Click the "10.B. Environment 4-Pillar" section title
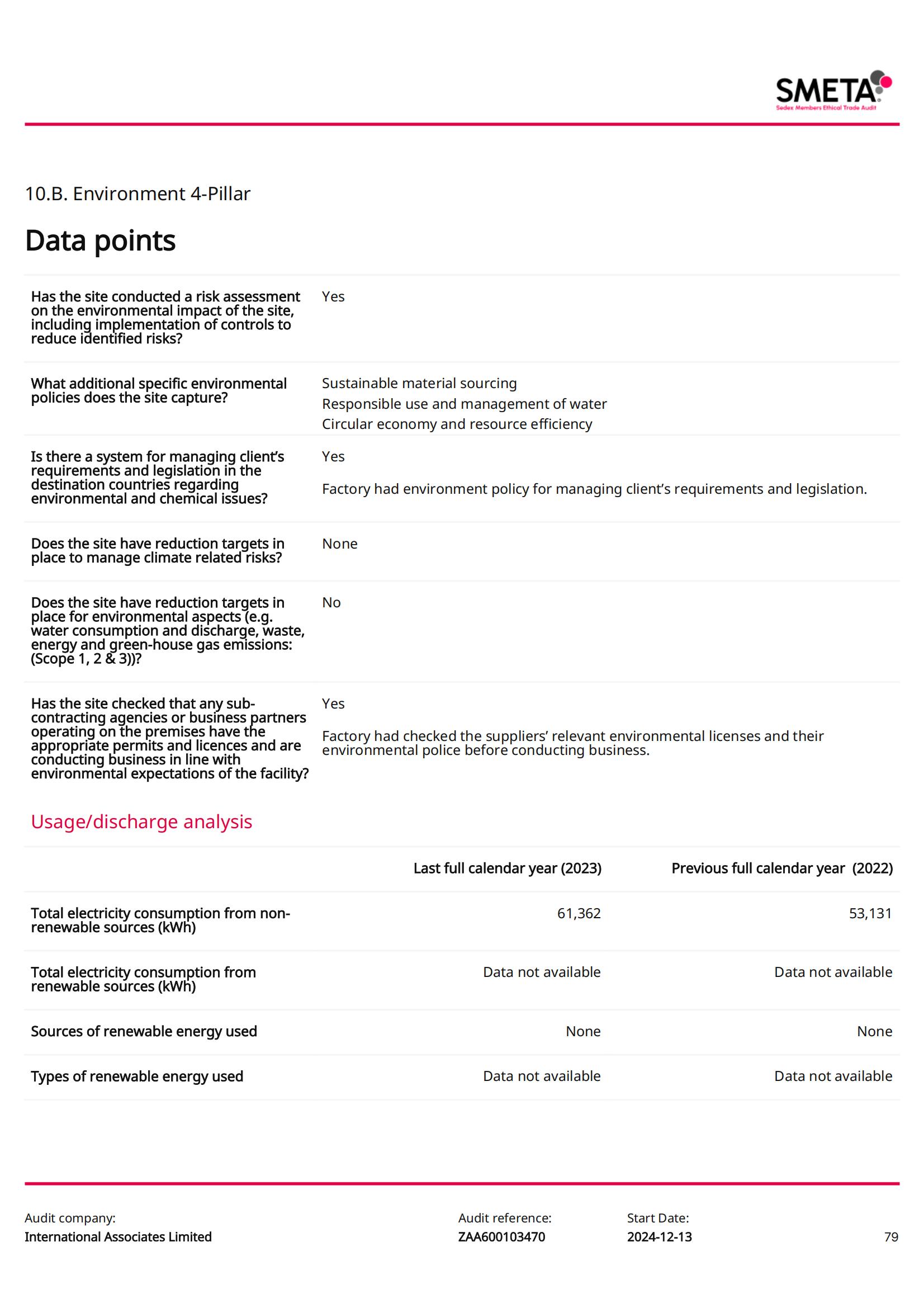Image resolution: width=924 pixels, height=1308 pixels. point(137,193)
